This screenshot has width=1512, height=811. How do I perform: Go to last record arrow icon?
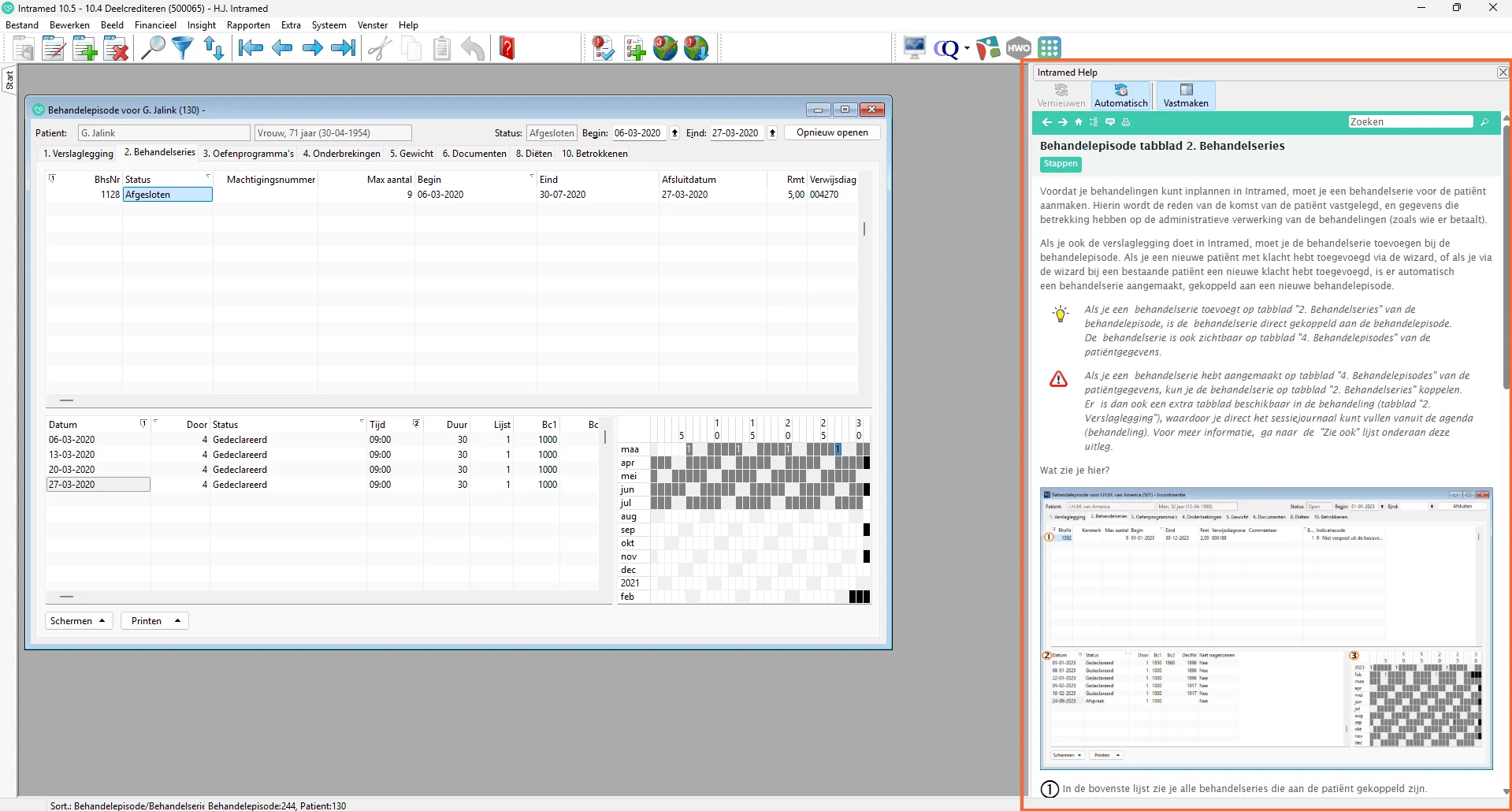[x=344, y=48]
